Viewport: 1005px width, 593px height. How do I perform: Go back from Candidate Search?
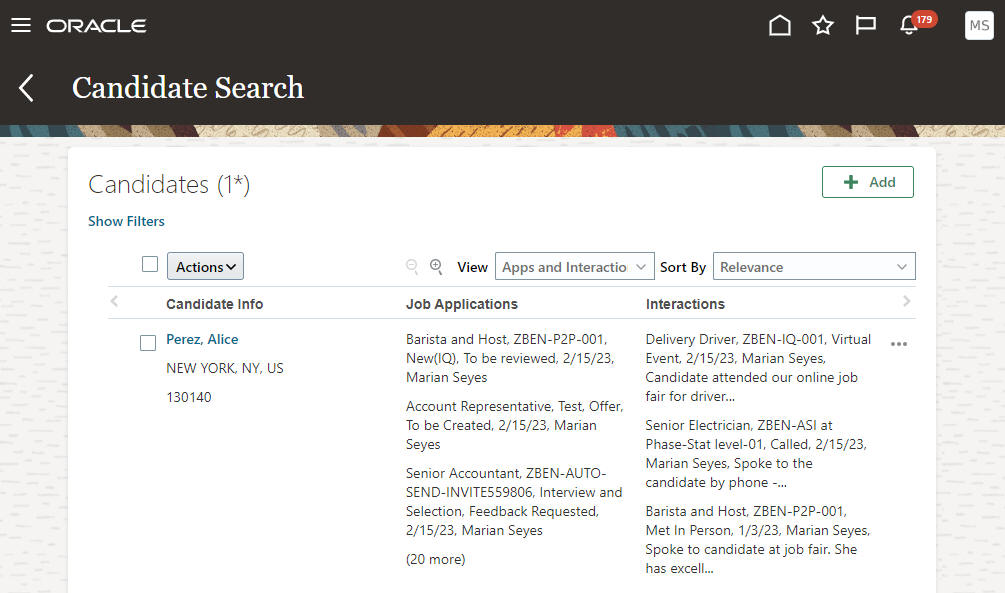27,88
